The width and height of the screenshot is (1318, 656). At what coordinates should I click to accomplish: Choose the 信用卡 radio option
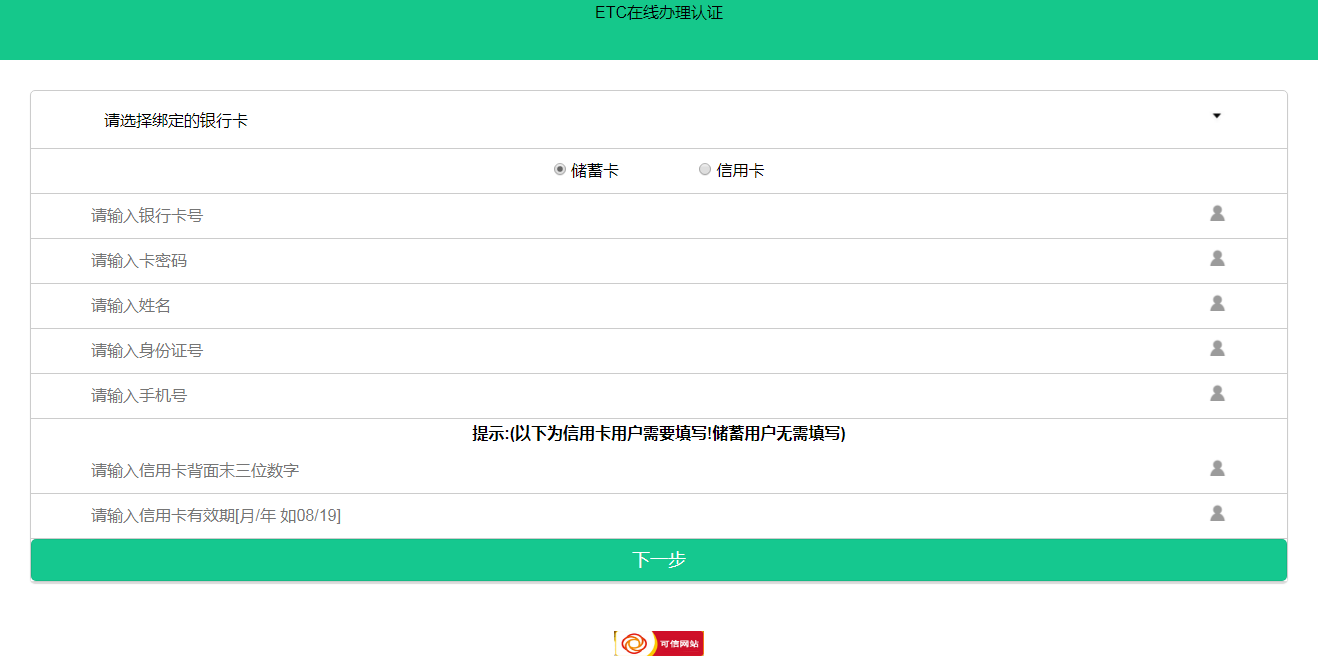(x=705, y=170)
